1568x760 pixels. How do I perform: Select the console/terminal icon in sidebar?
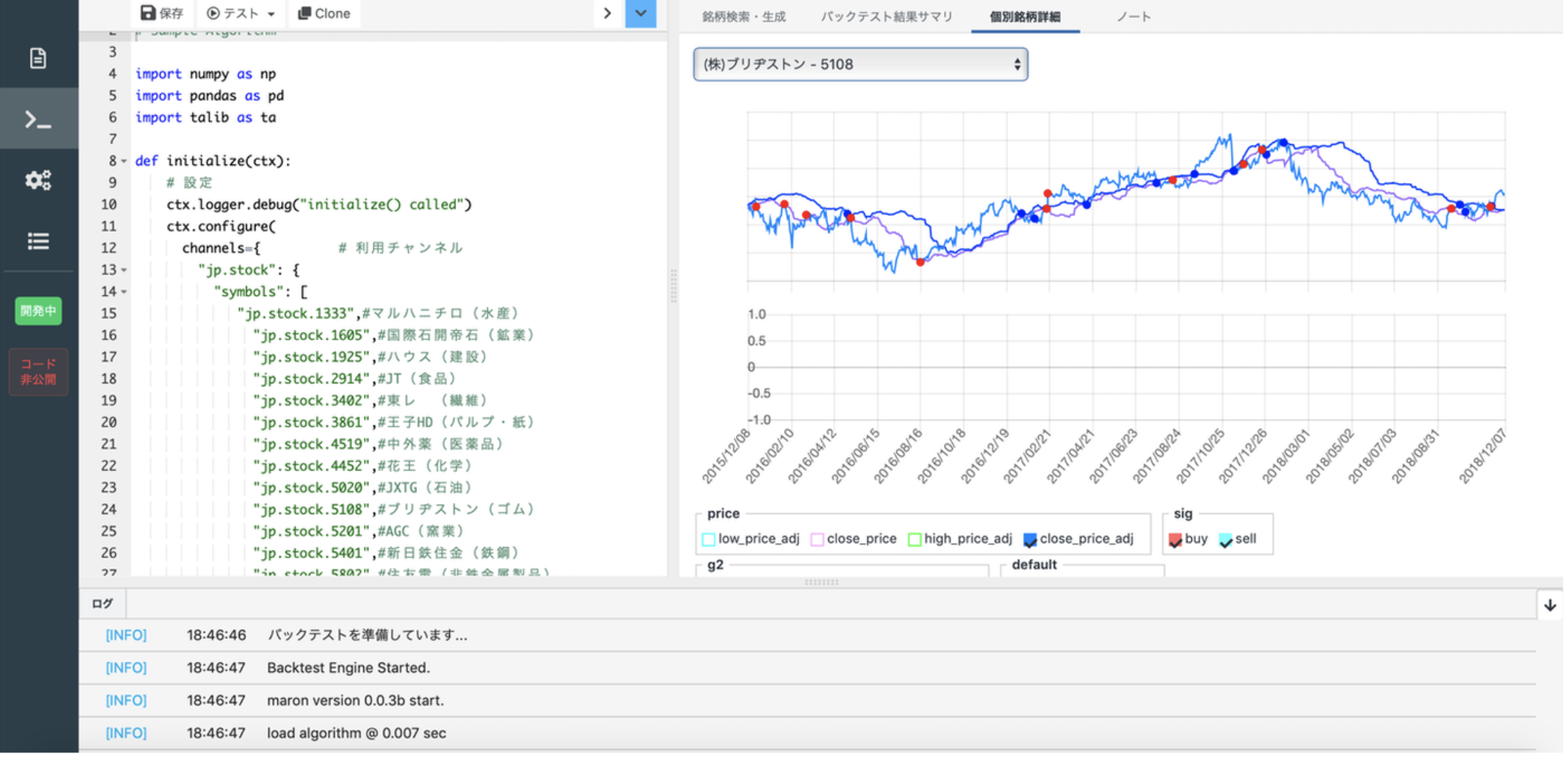point(38,117)
